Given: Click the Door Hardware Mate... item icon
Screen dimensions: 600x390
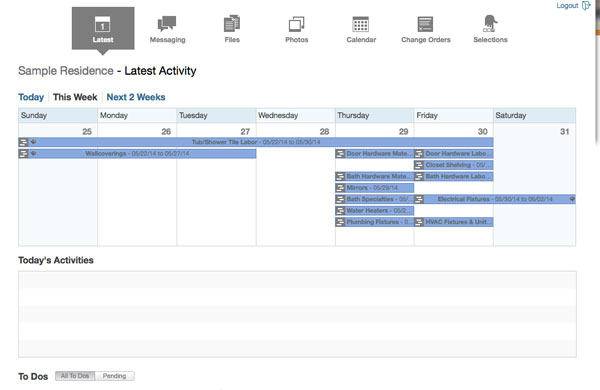Looking at the screenshot, I should [x=340, y=154].
